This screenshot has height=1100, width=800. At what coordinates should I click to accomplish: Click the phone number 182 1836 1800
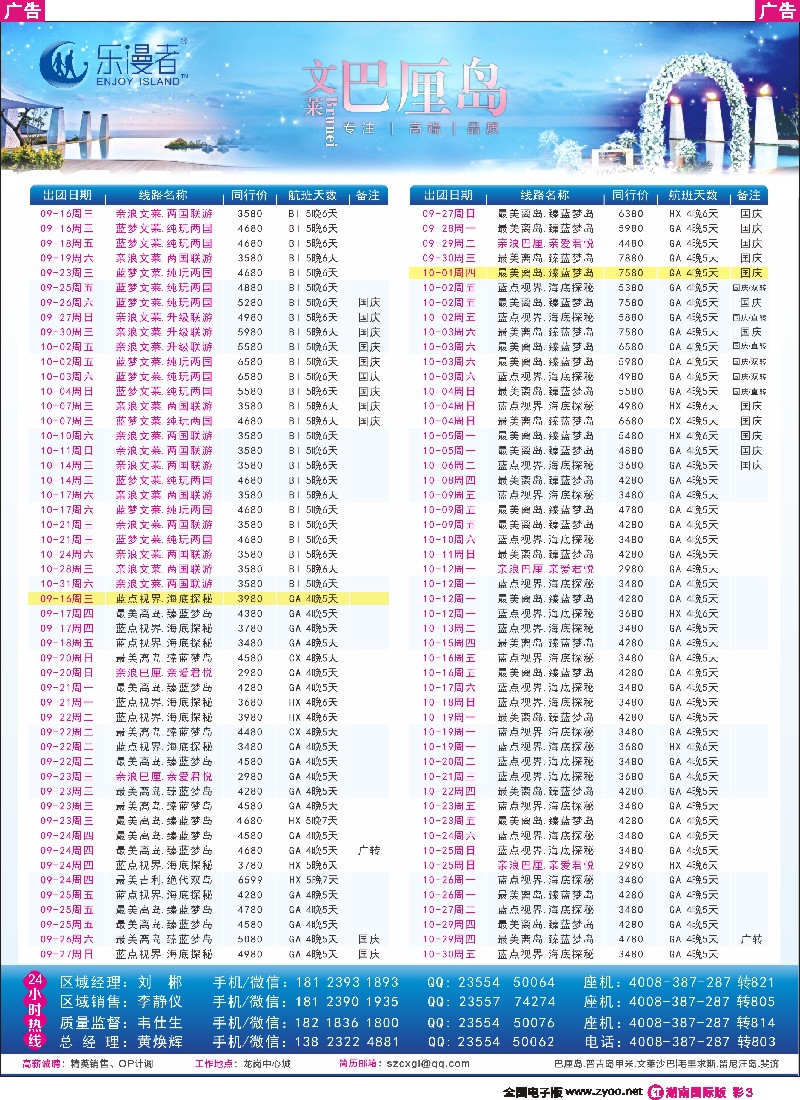coord(347,1022)
